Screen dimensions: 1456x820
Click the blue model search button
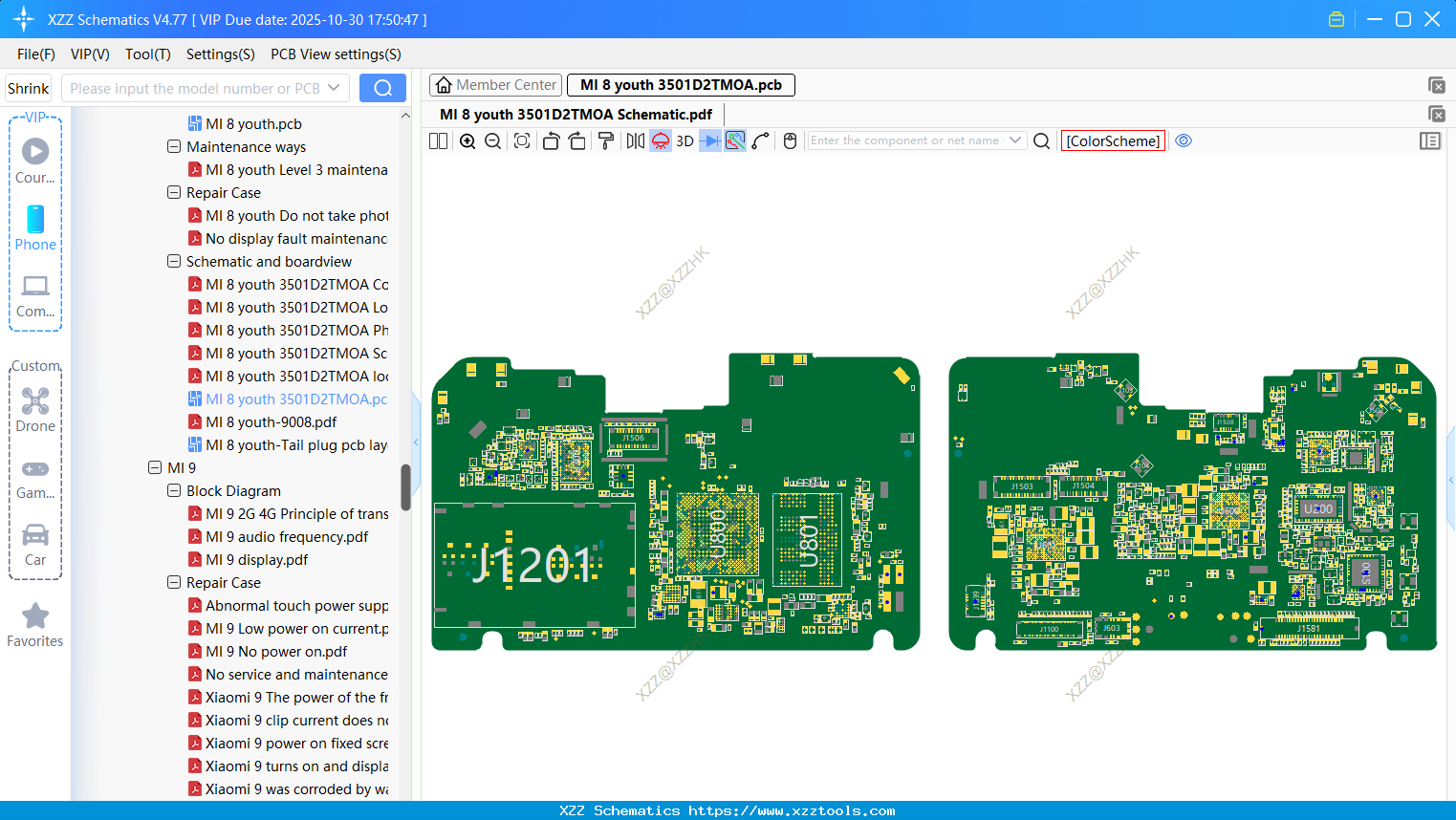pos(382,88)
